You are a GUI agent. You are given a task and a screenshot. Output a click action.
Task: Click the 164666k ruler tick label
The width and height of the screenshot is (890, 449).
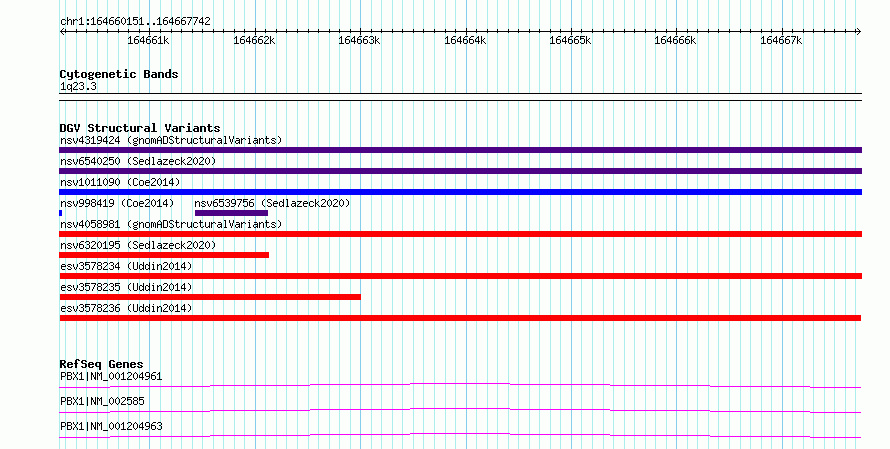pyautogui.click(x=675, y=40)
